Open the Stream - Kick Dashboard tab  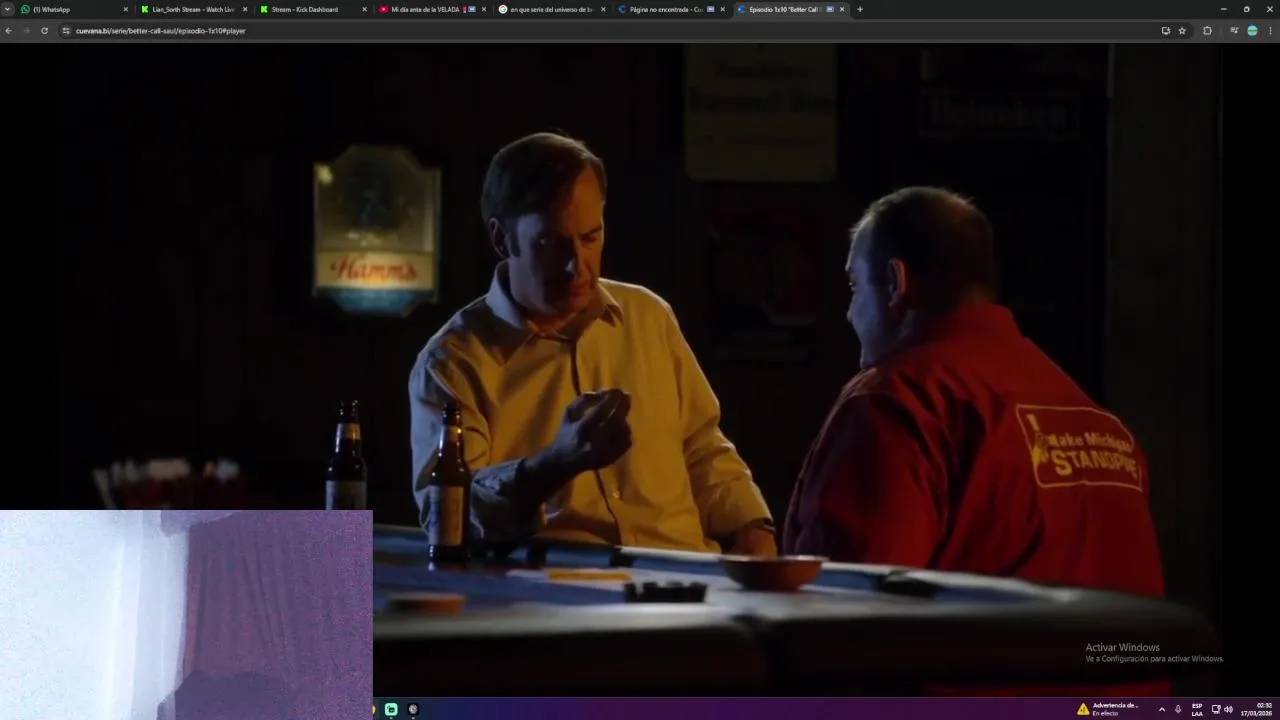312,9
